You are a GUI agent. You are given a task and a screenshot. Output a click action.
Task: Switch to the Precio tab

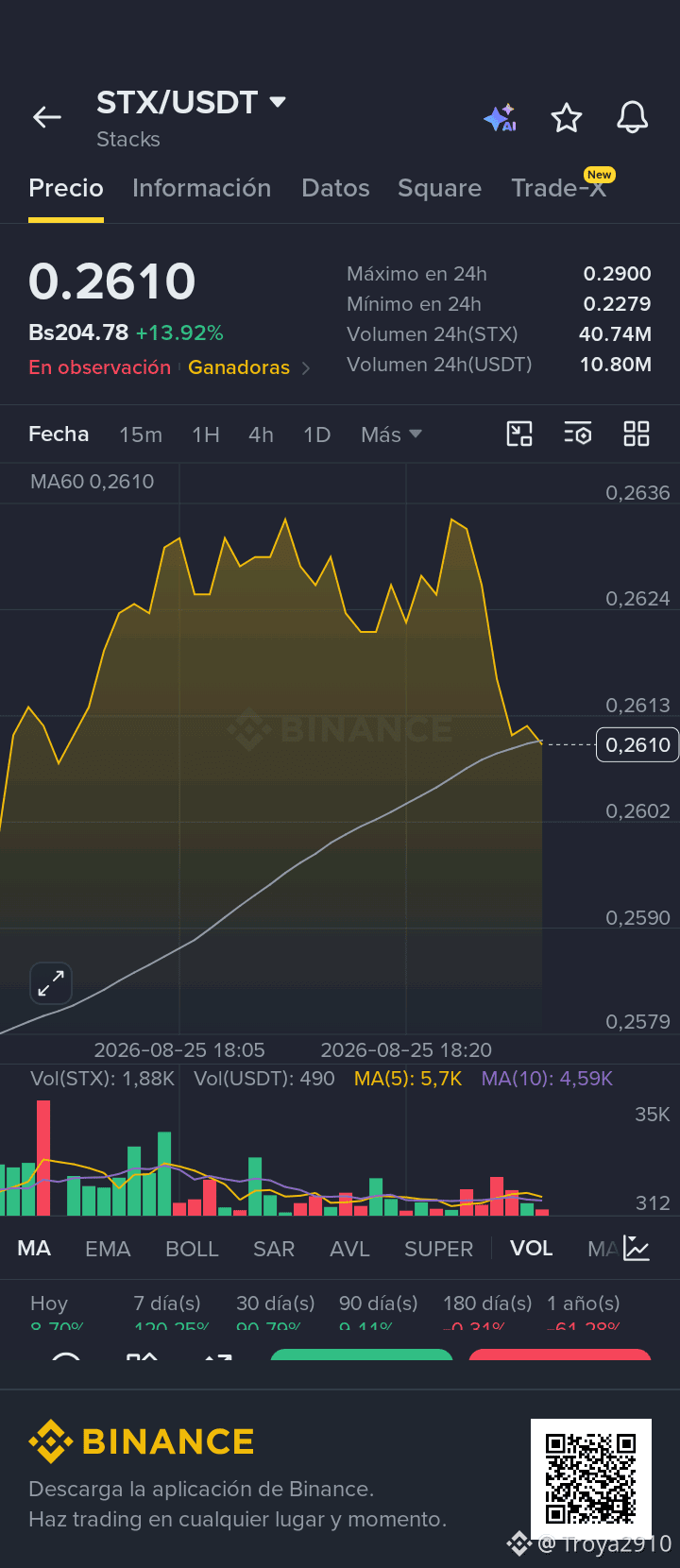[66, 188]
